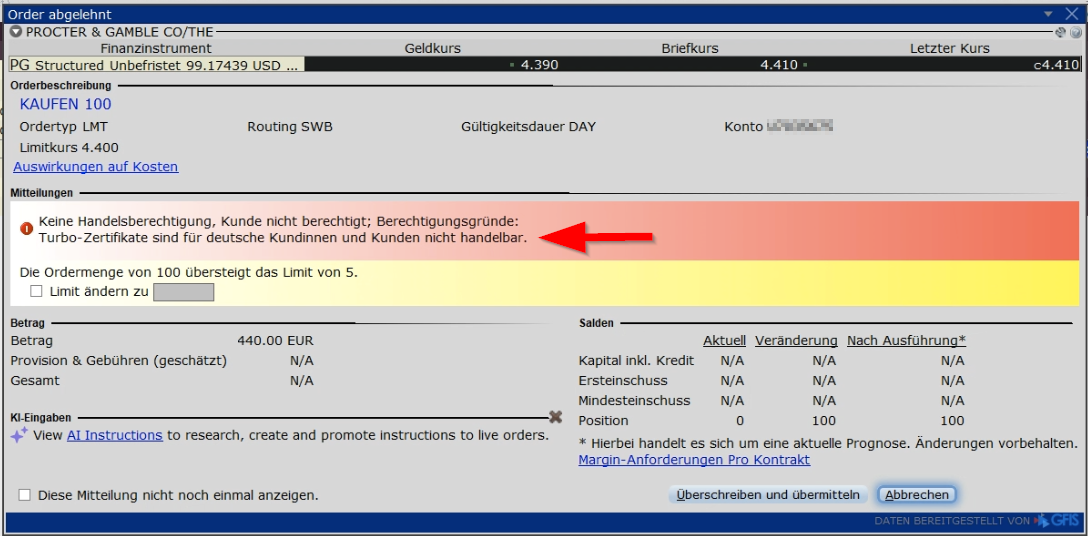Viewport: 1088px width, 536px height.
Task: Focus the 'Limit ändern zu' input field
Action: [x=183, y=292]
